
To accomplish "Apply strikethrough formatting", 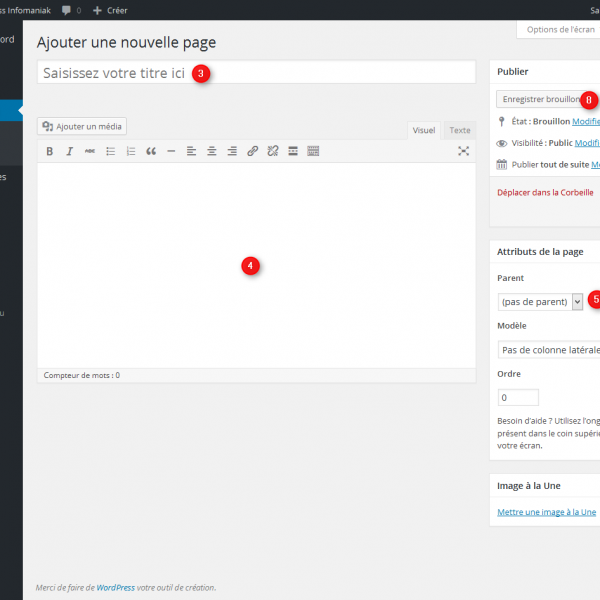I will [90, 151].
